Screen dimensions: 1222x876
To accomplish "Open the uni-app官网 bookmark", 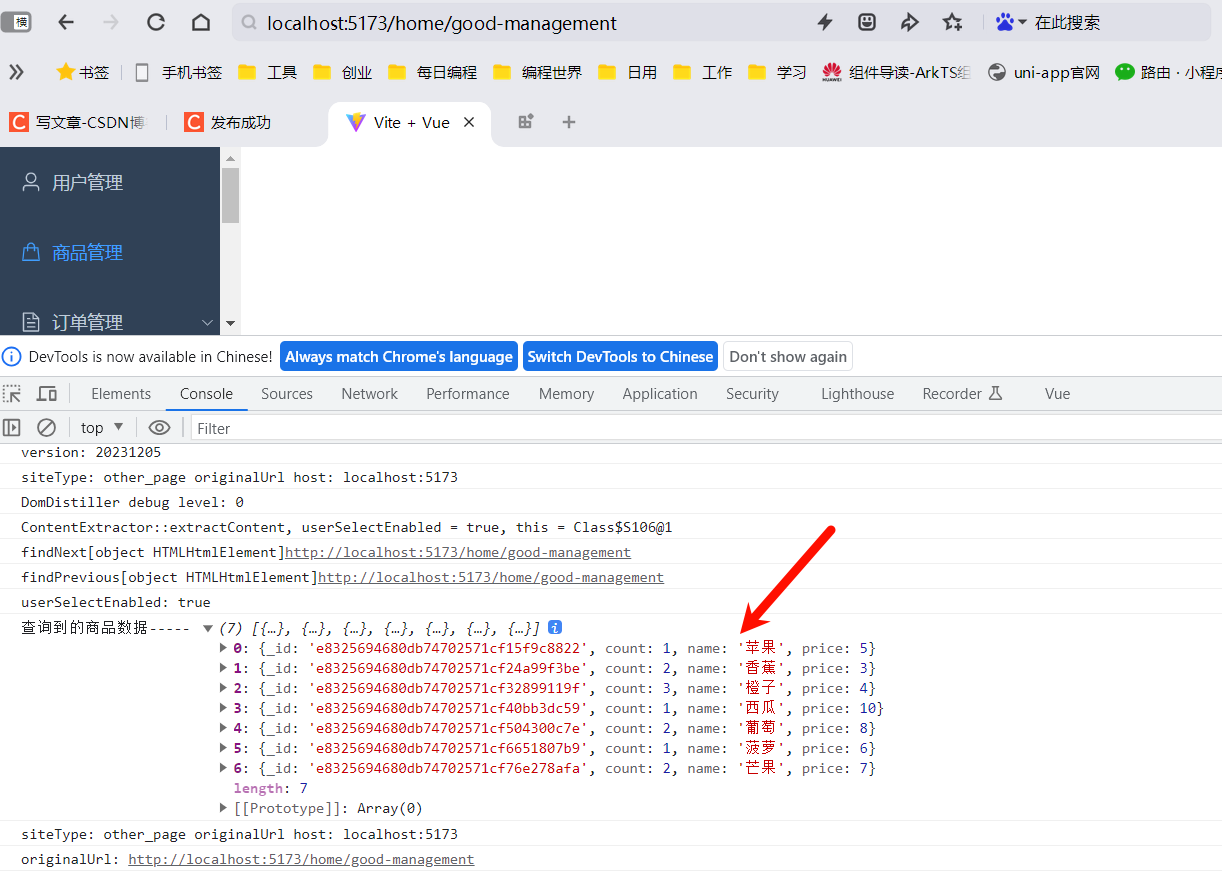I will click(x=1043, y=72).
